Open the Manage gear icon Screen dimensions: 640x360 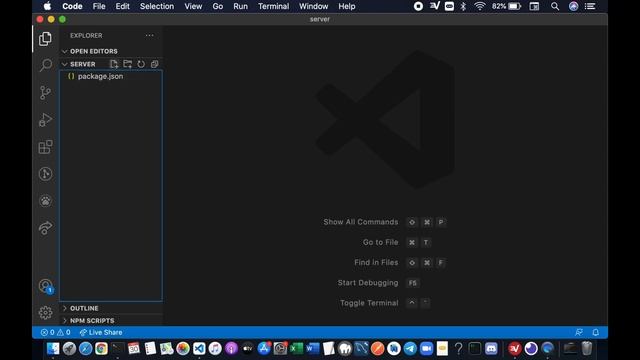point(45,313)
